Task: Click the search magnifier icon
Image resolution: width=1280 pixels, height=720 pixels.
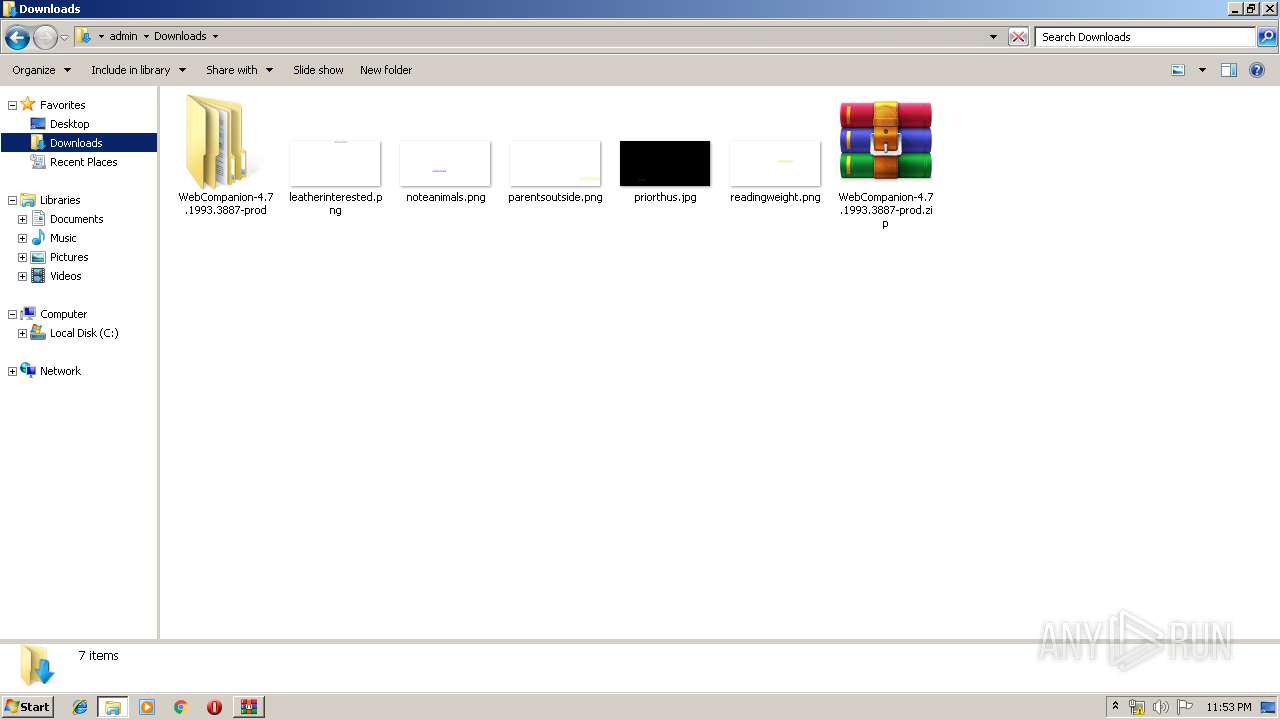Action: [x=1267, y=37]
